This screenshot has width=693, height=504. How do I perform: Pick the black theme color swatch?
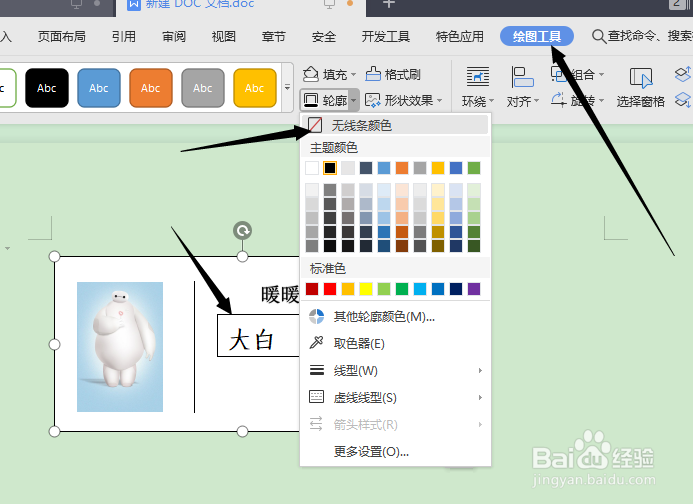click(330, 168)
